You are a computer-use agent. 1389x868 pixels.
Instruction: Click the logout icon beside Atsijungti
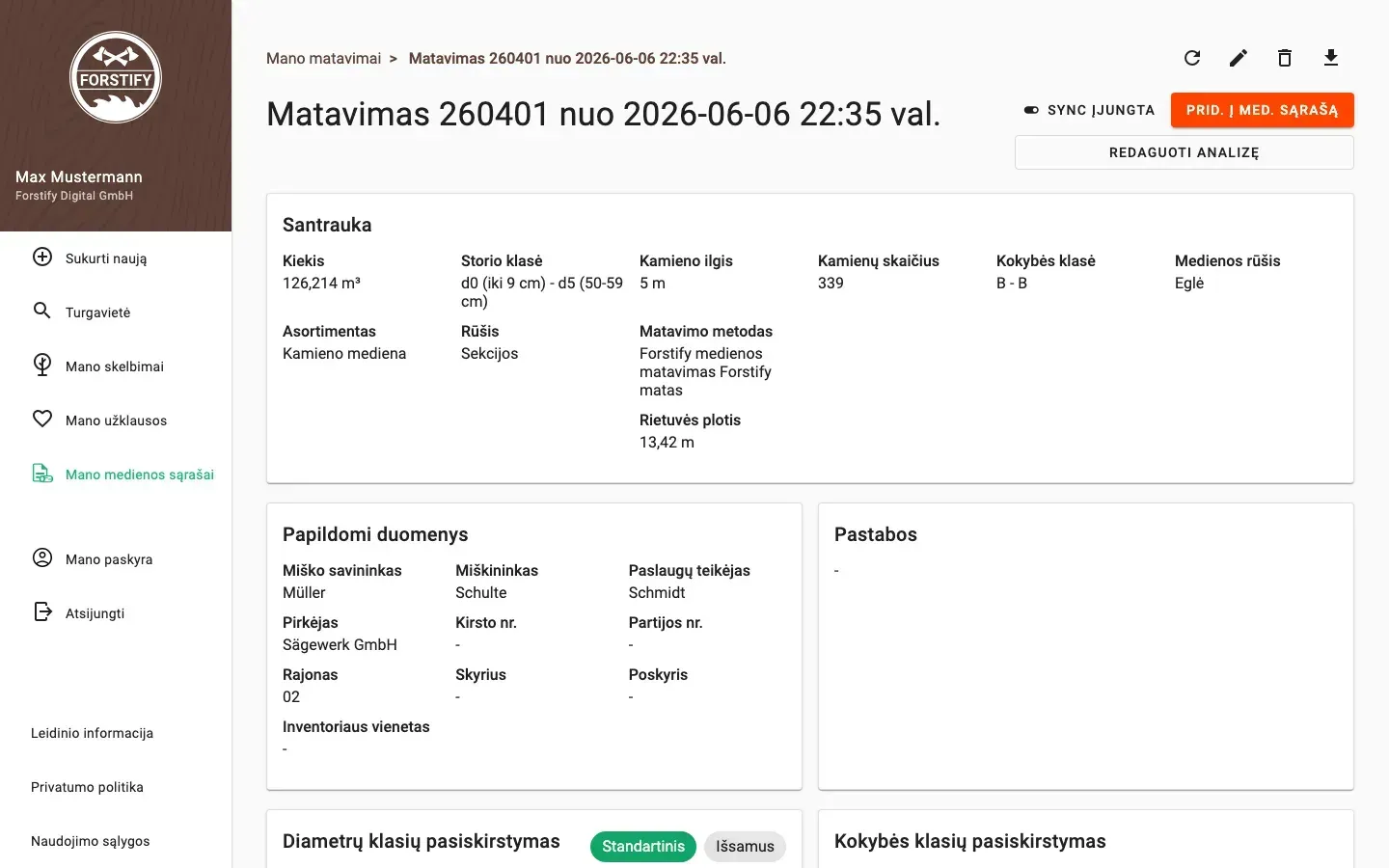[42, 611]
